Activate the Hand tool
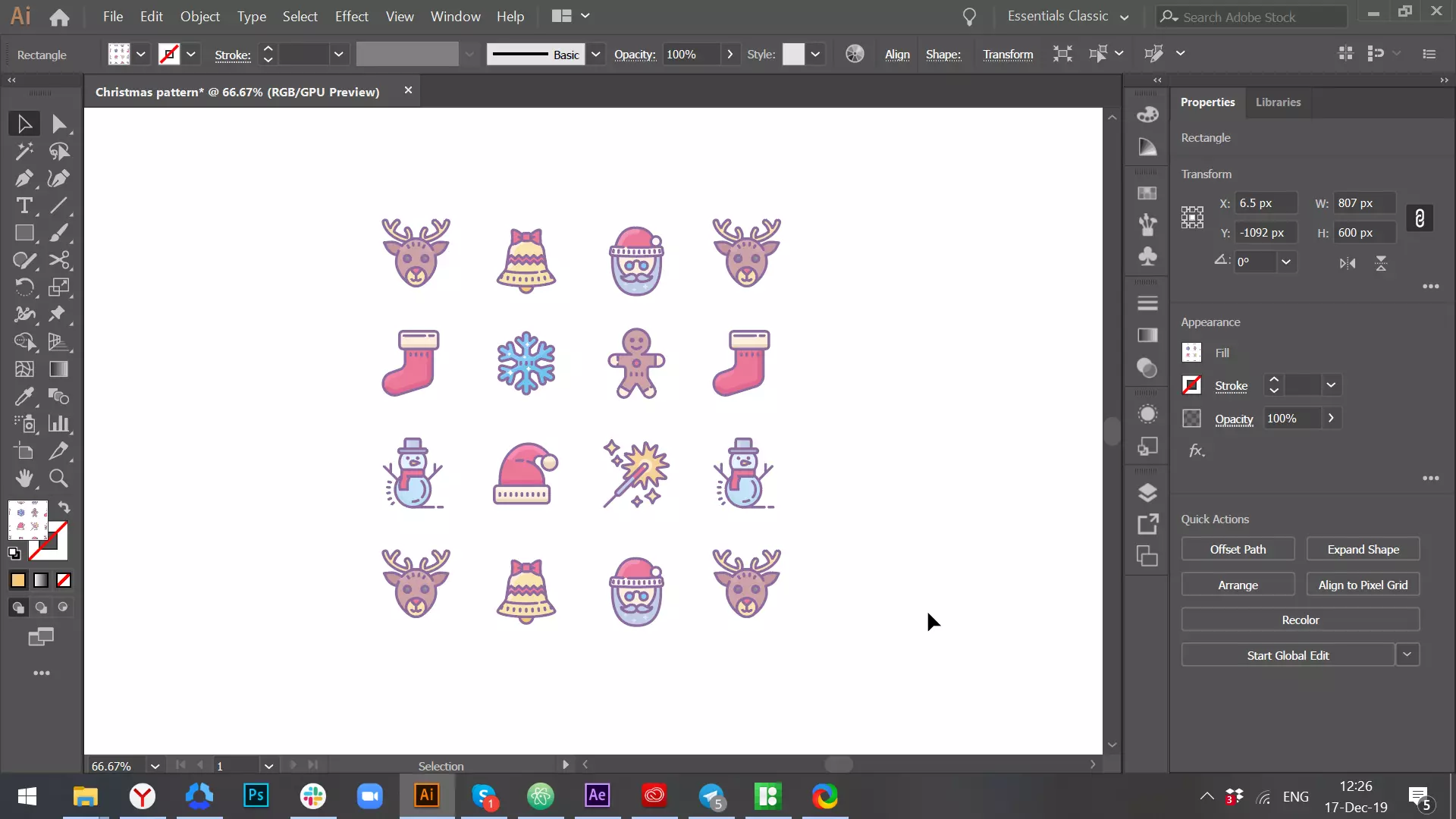 (x=24, y=479)
